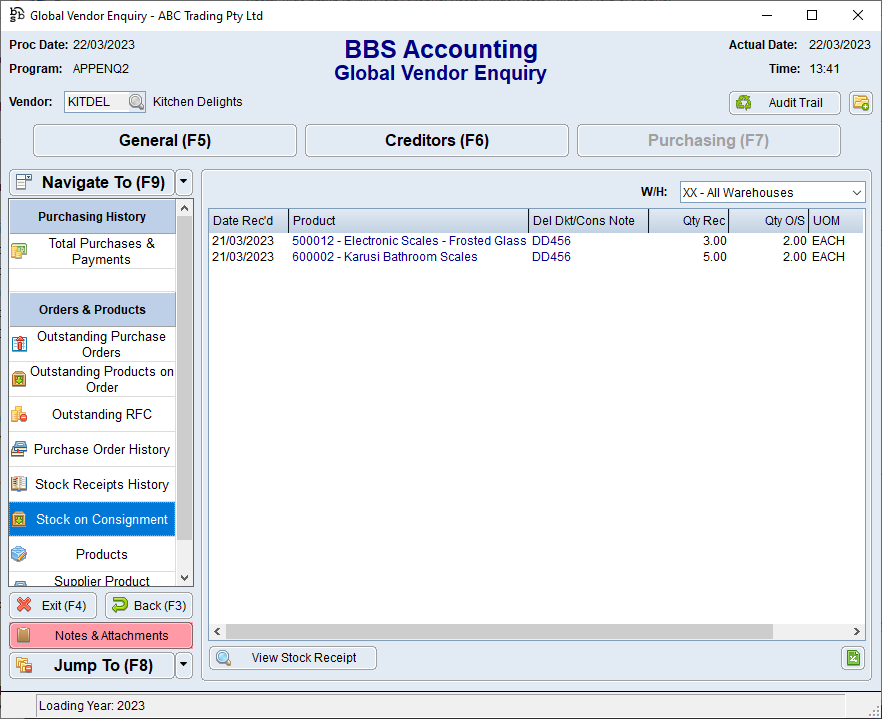882x719 pixels.
Task: Click the horizontal scrollbar under the grid
Action: click(500, 632)
